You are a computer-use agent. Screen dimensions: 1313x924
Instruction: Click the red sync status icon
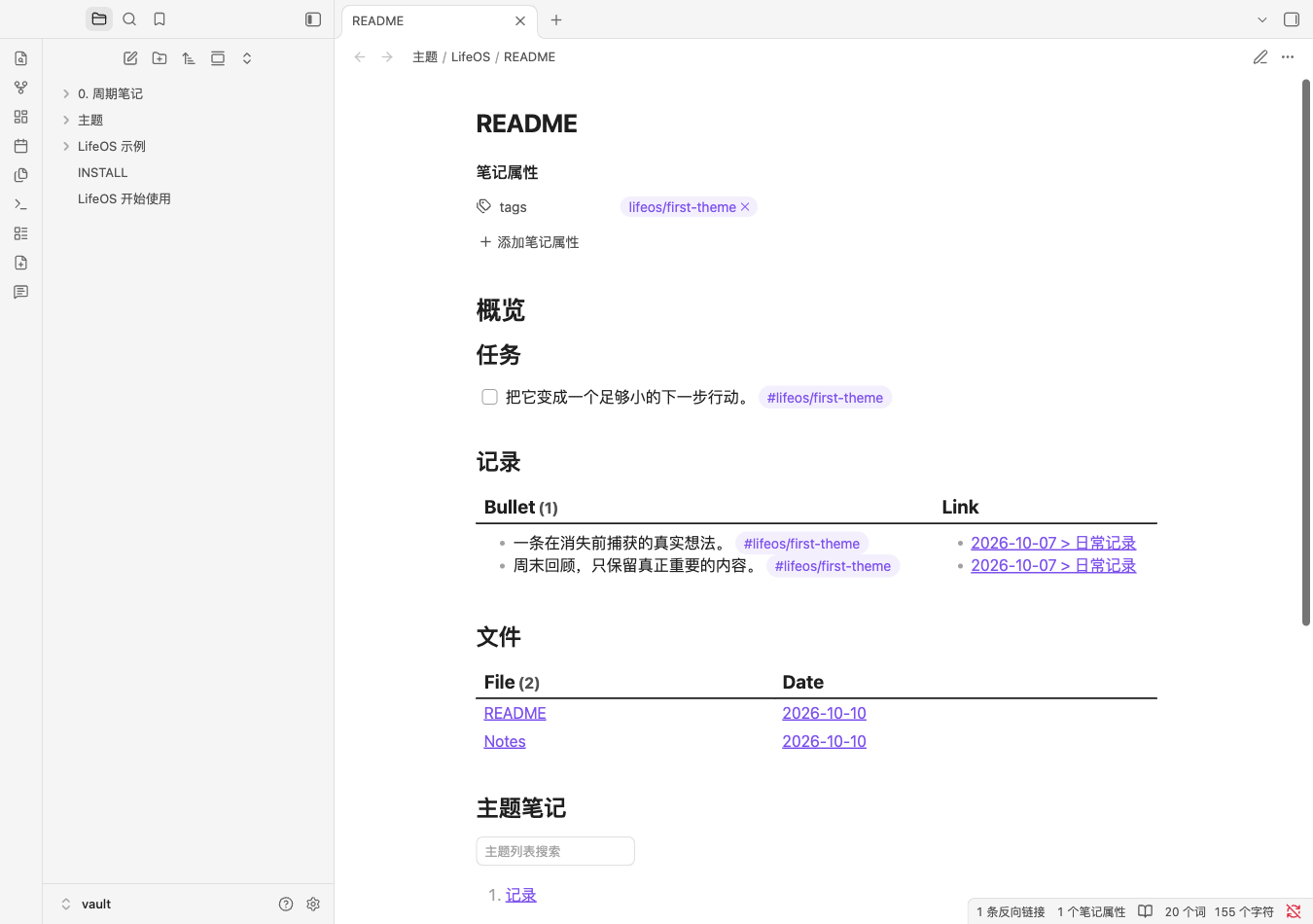1294,911
